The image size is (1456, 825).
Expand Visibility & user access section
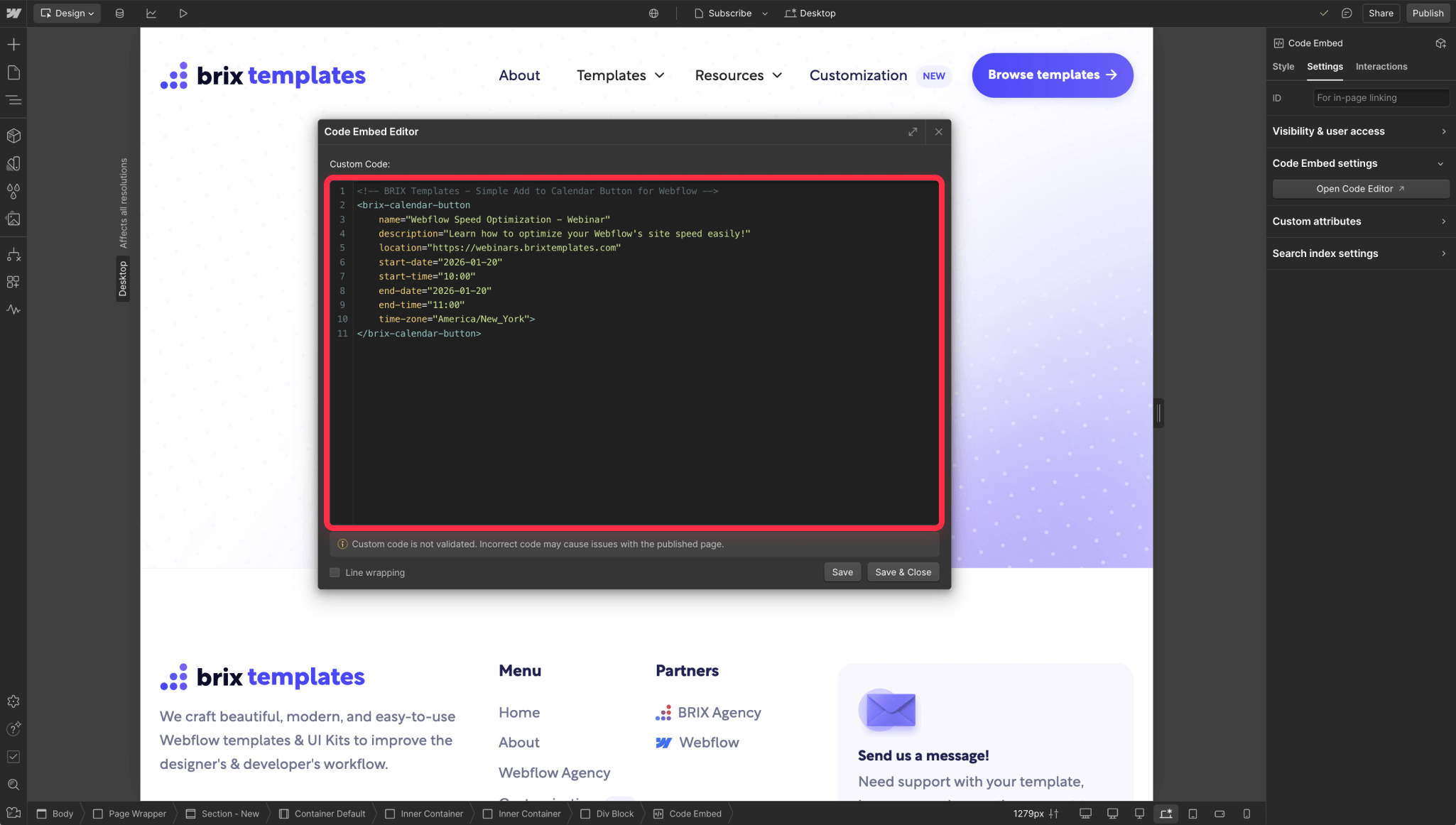(1359, 131)
